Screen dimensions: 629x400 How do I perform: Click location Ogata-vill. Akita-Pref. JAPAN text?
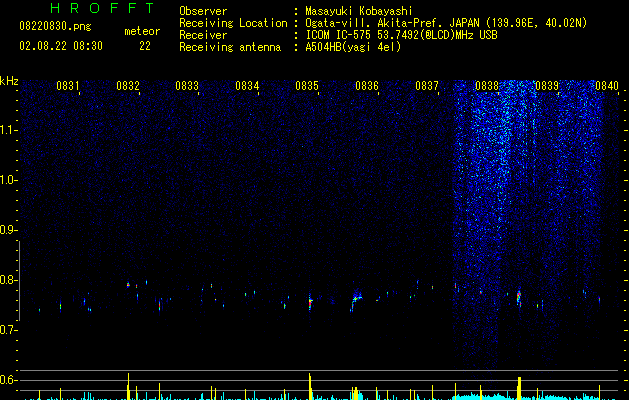(392, 23)
